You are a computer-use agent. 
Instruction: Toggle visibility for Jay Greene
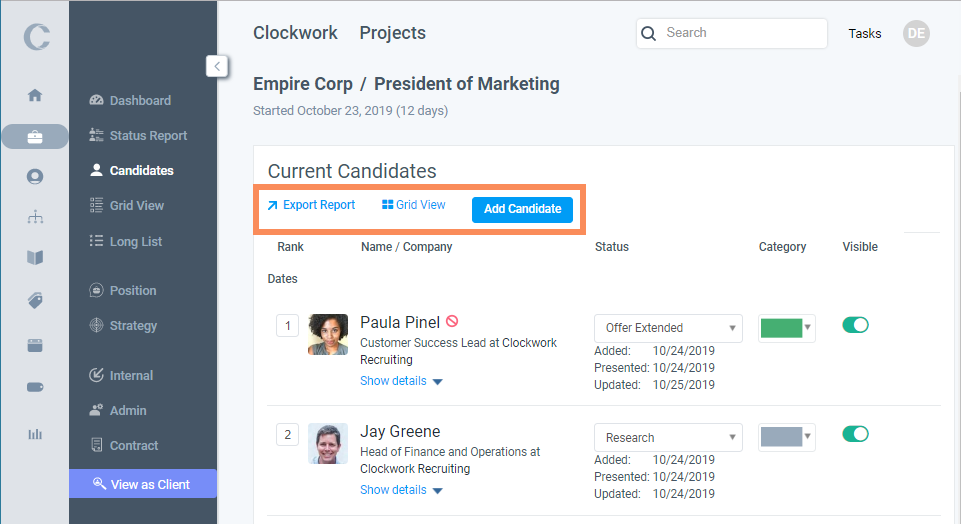point(856,434)
